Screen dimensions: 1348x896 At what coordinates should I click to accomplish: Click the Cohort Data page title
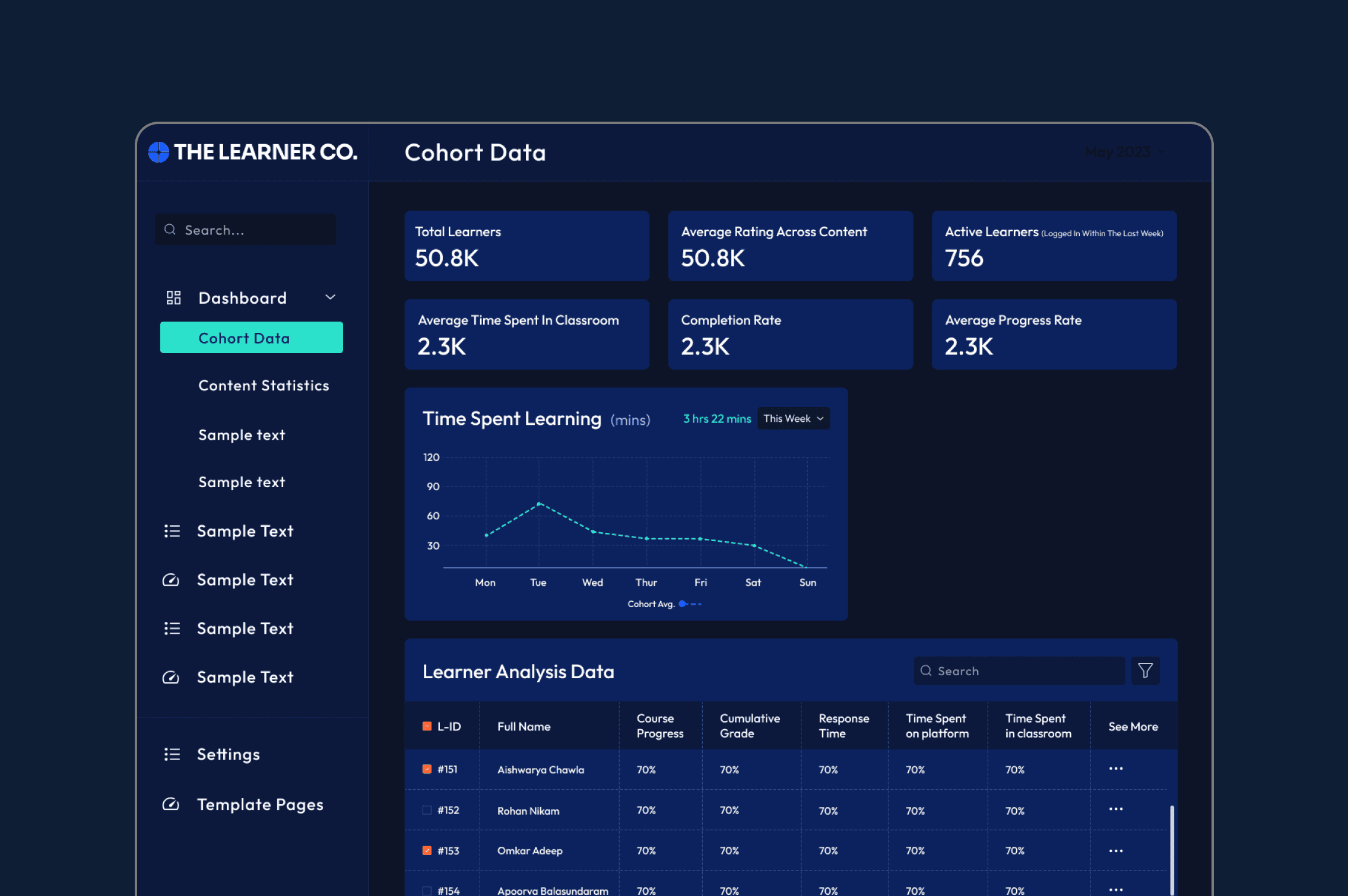[475, 152]
